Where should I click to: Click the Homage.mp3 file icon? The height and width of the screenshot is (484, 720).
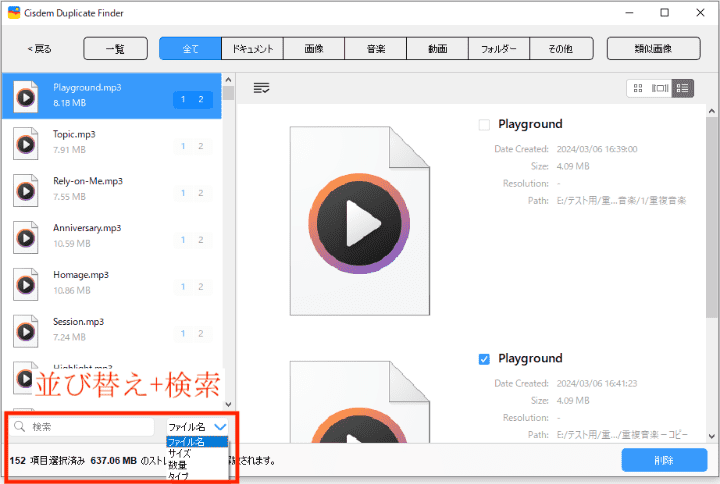[25, 284]
